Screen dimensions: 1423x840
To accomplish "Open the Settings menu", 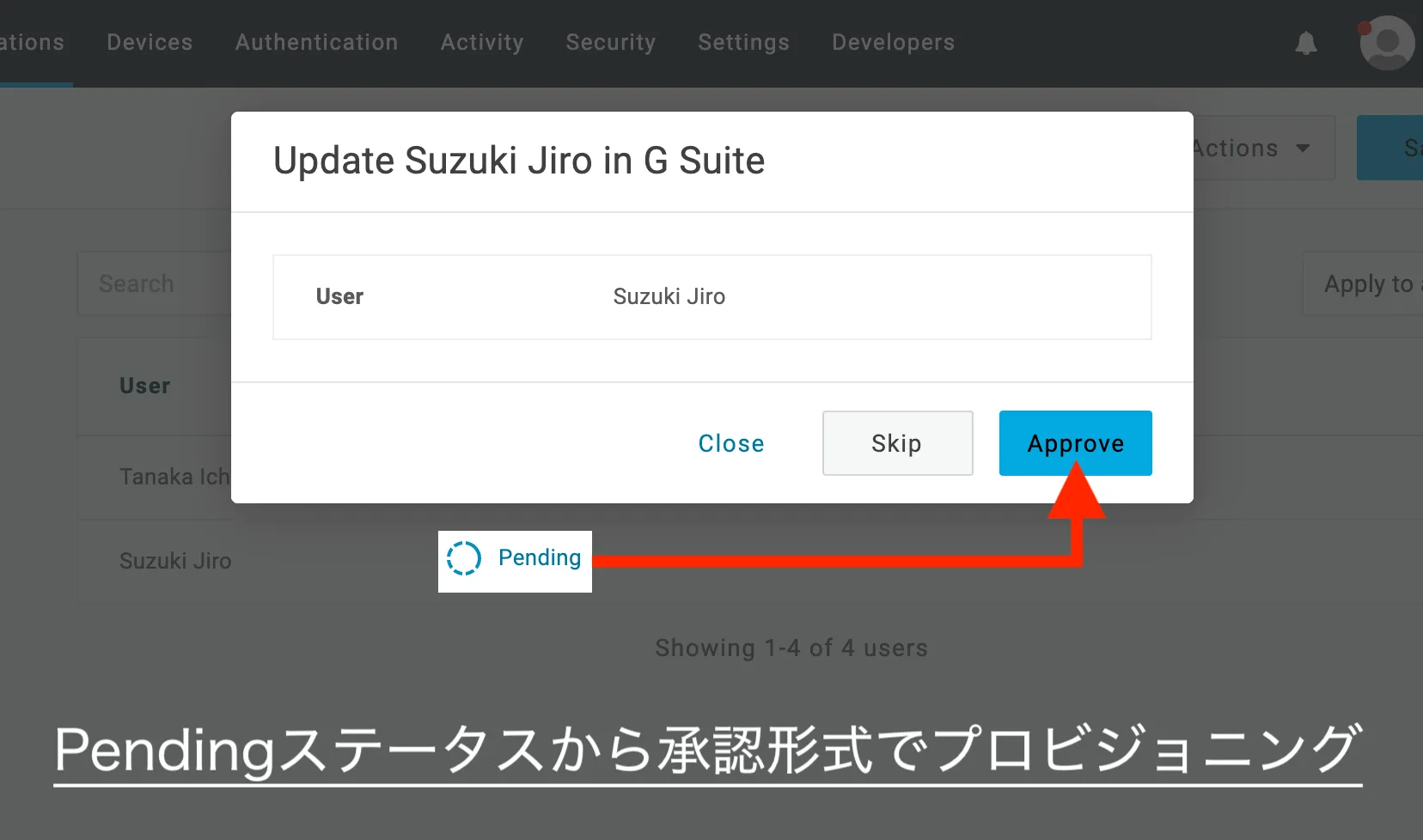I will (743, 43).
